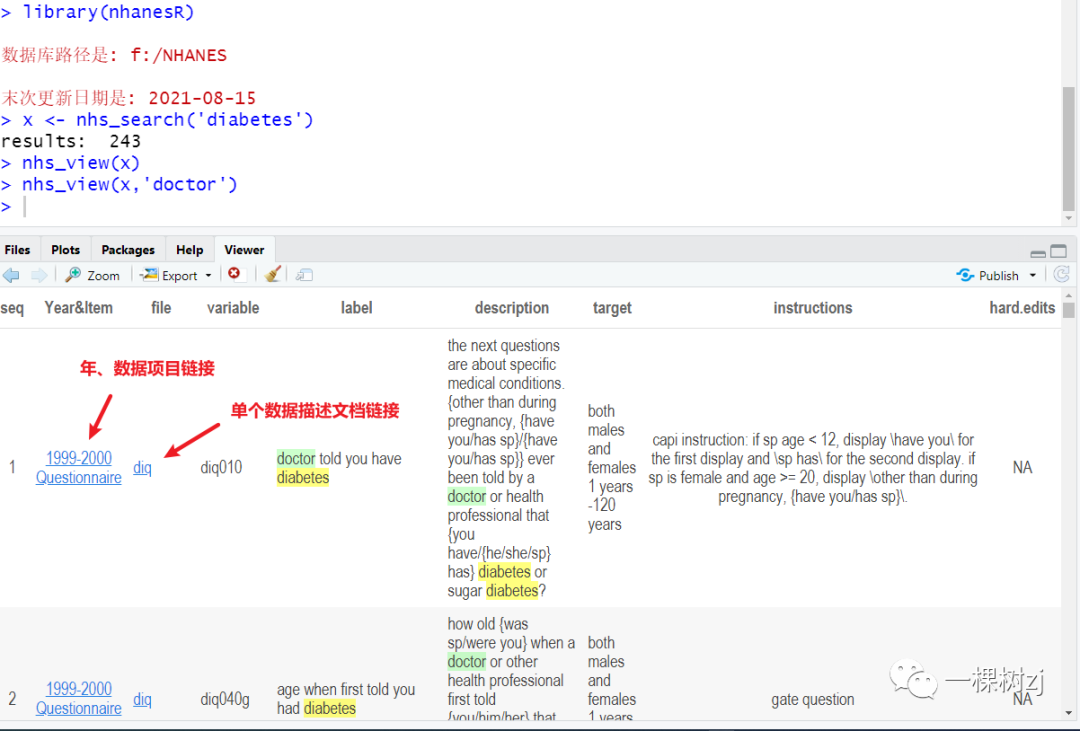1080x731 pixels.
Task: Select label 'doctor told you have diabetes'
Action: [x=339, y=468]
